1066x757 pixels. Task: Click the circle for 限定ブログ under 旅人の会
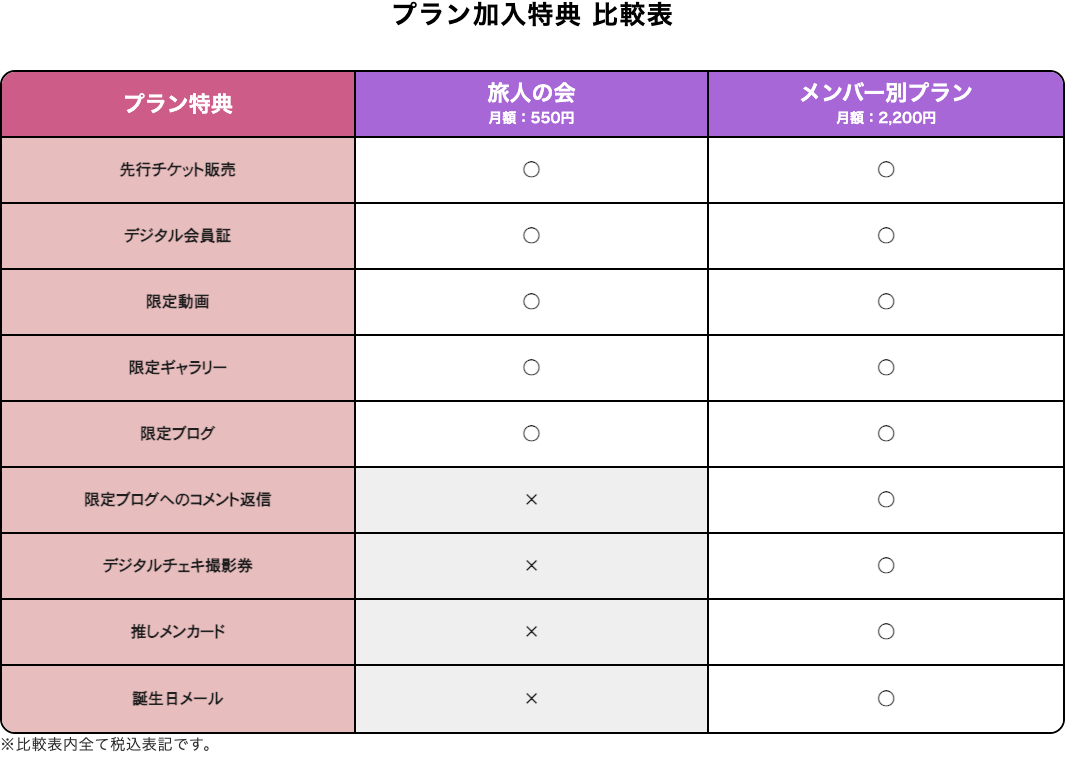[x=531, y=434]
